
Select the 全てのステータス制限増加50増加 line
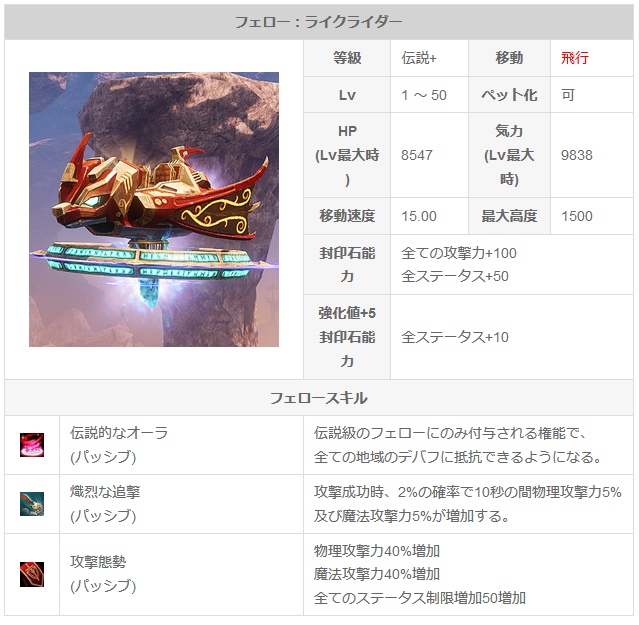coord(420,598)
